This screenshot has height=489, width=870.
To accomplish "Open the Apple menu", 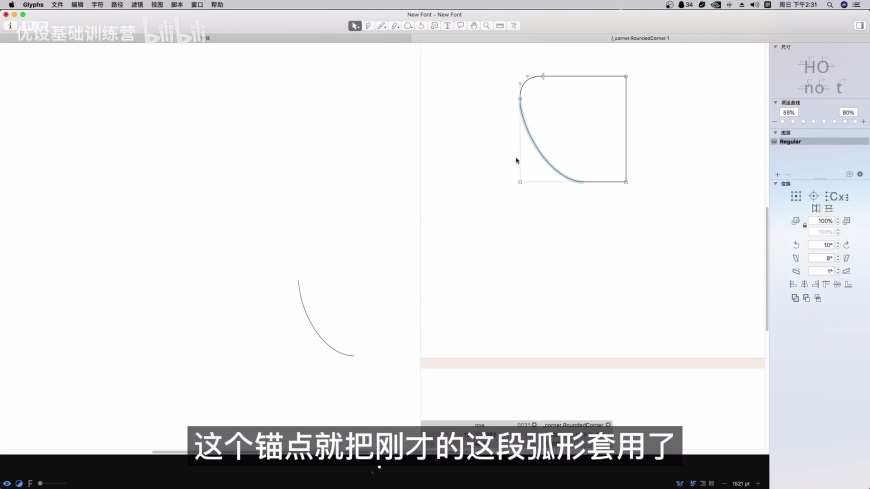I will pyautogui.click(x=11, y=4).
